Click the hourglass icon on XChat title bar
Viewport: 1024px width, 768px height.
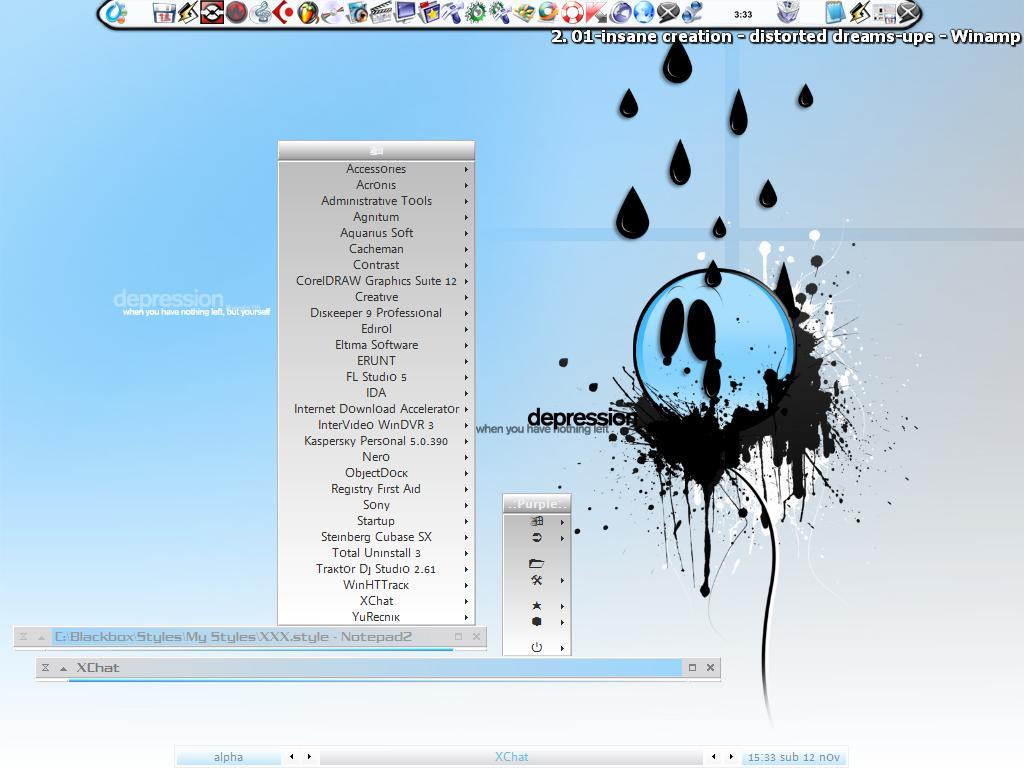45,667
